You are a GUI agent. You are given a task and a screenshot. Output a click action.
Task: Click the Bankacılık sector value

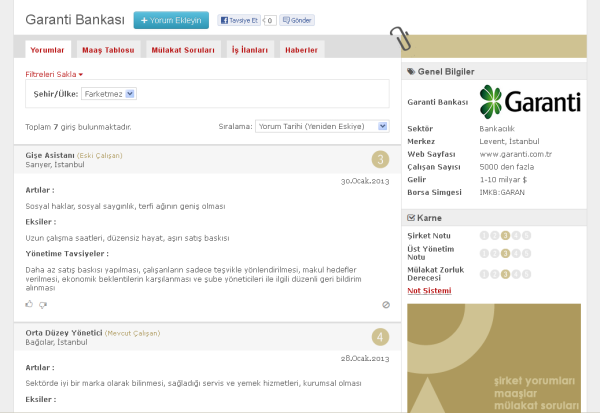point(497,129)
